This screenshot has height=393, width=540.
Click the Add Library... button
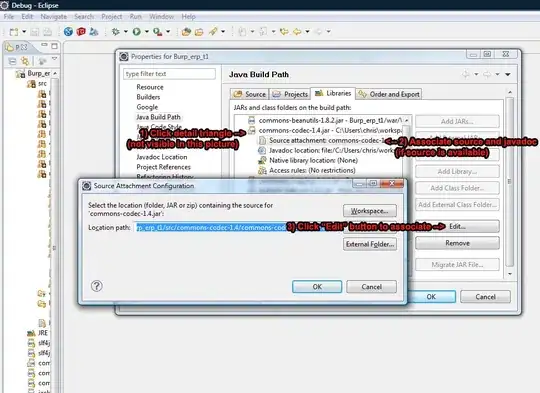457,172
